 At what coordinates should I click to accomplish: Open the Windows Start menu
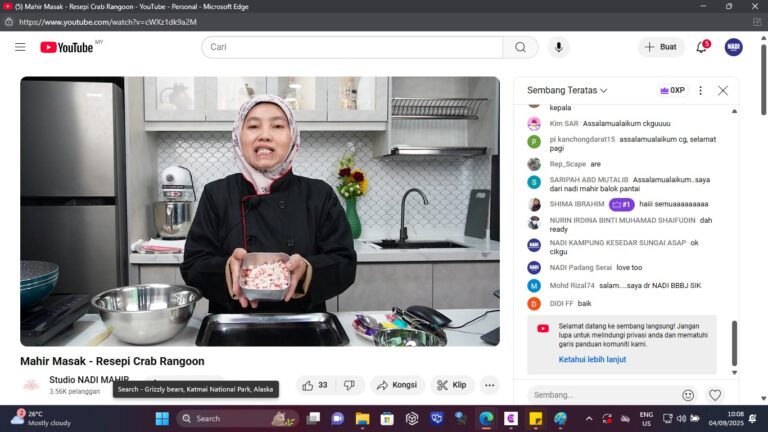point(162,418)
